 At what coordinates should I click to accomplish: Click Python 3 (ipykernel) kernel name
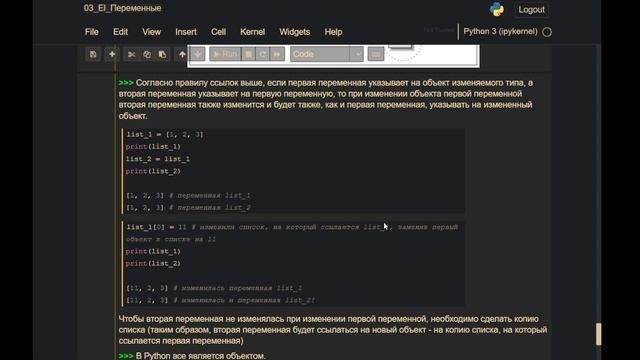click(500, 31)
